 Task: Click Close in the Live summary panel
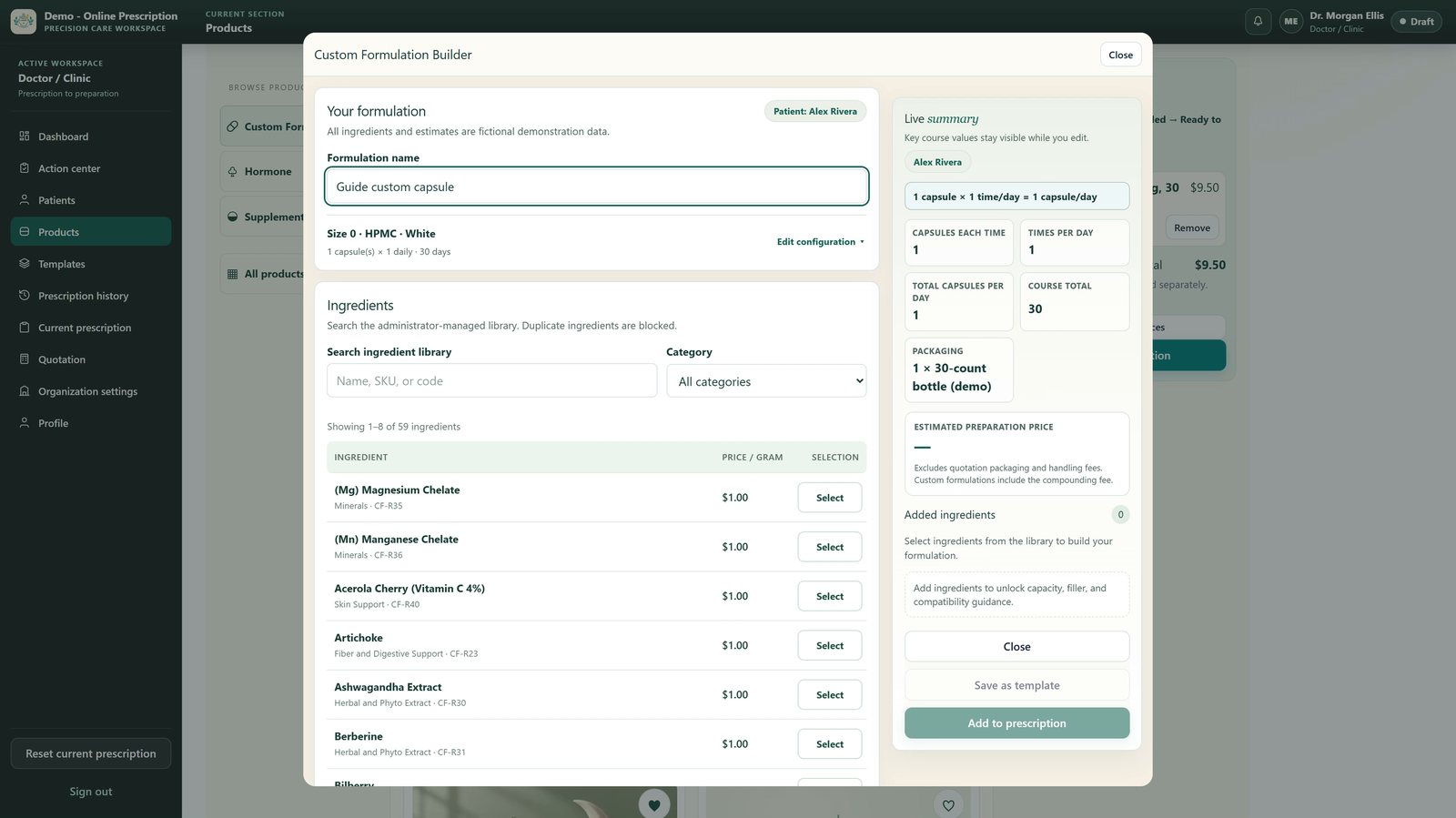click(1017, 647)
